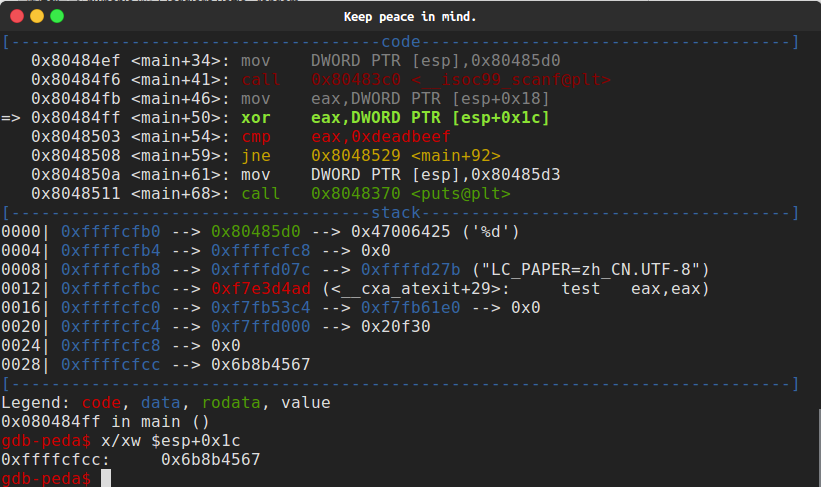Click stack address 0xffffcfb4

tap(110, 250)
